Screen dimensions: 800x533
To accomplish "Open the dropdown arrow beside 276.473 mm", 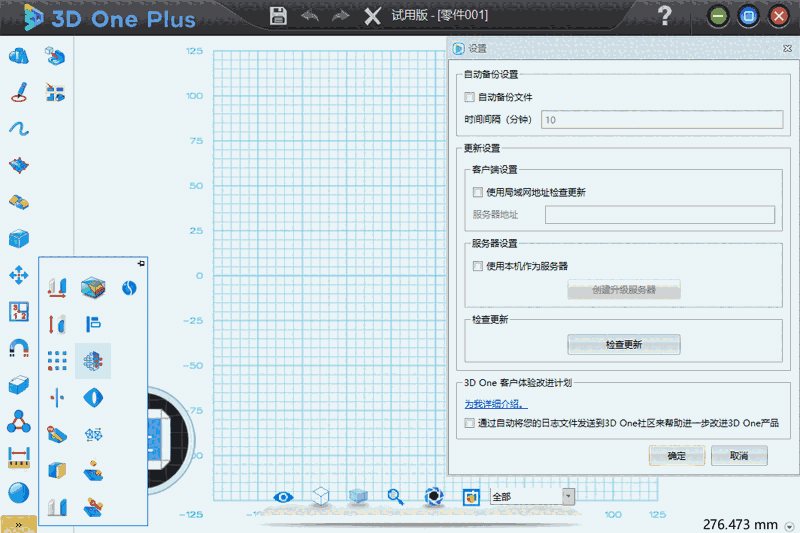I will pos(790,527).
